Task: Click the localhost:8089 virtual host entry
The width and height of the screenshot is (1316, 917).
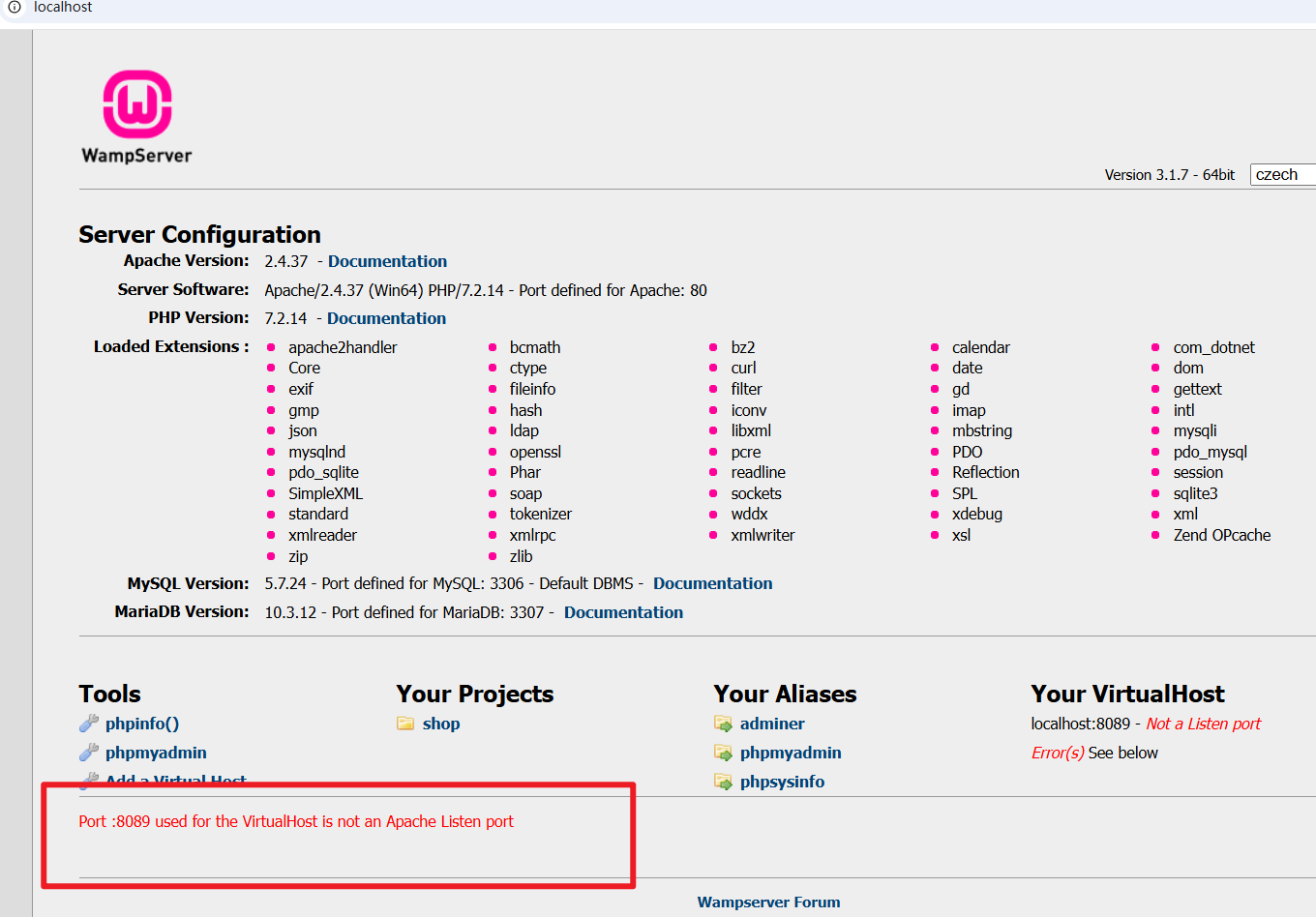Action: (1080, 724)
